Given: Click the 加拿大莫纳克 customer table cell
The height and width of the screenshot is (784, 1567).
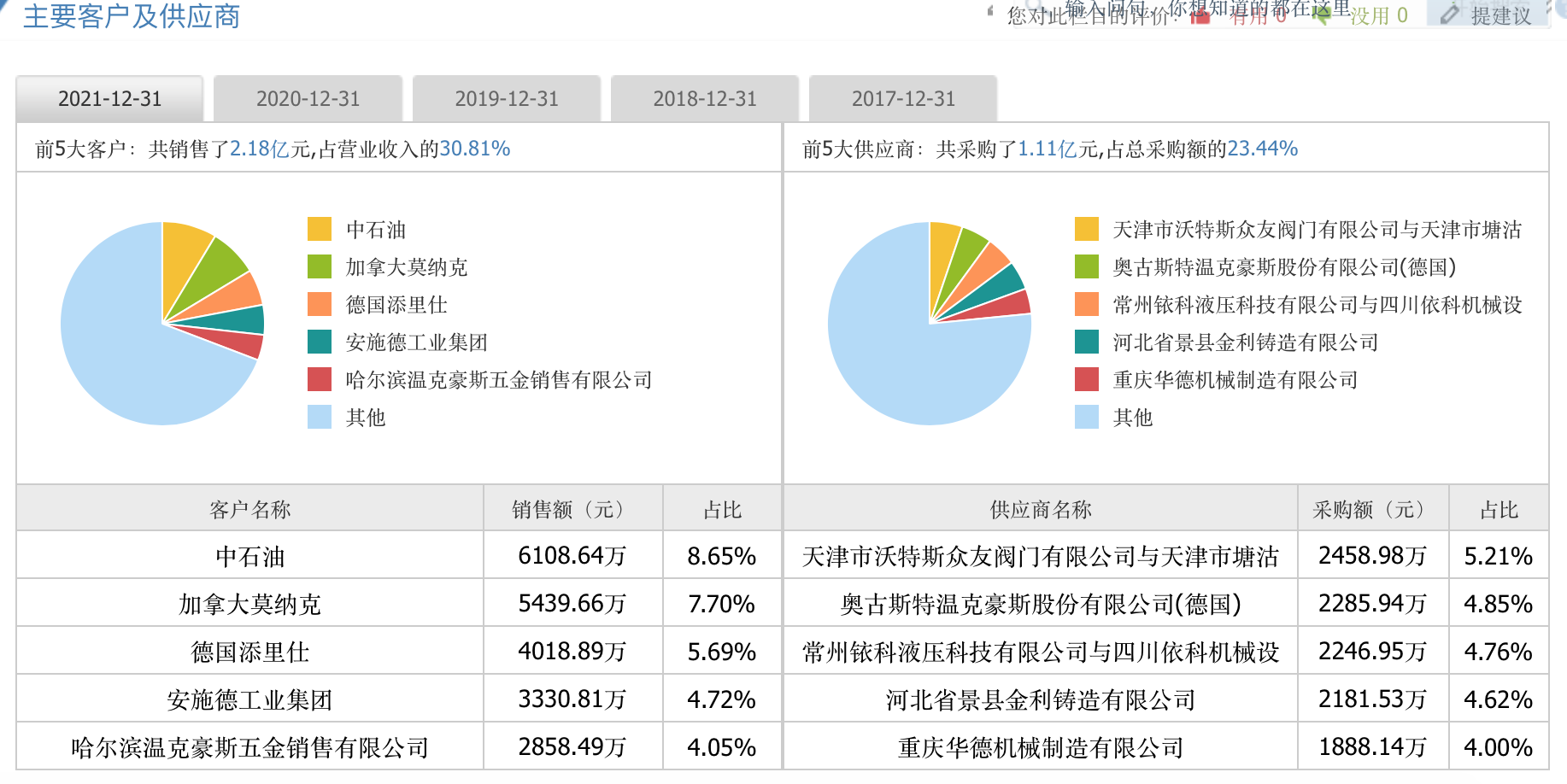Looking at the screenshot, I should pyautogui.click(x=250, y=604).
